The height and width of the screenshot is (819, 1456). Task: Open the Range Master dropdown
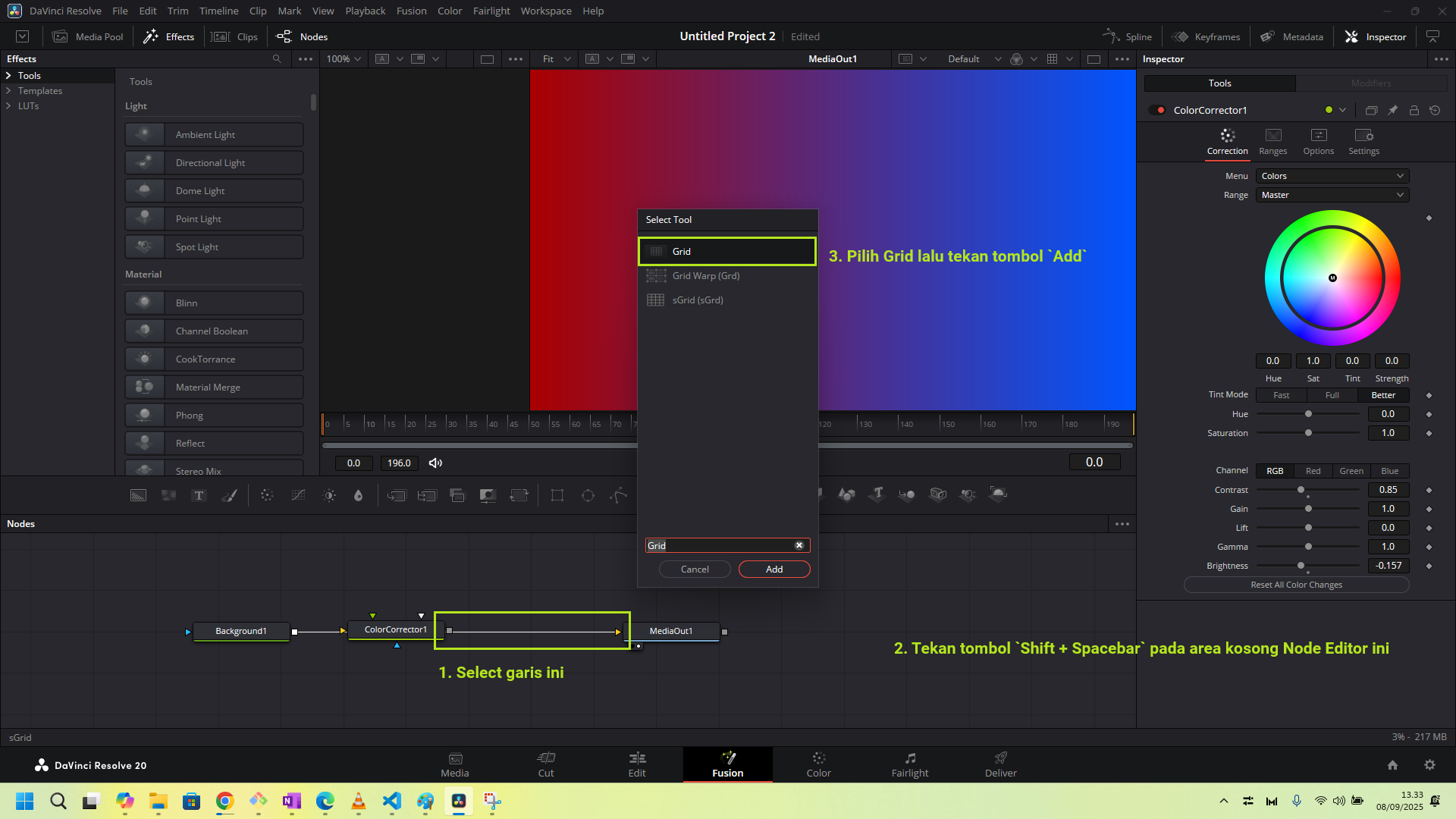1332,195
